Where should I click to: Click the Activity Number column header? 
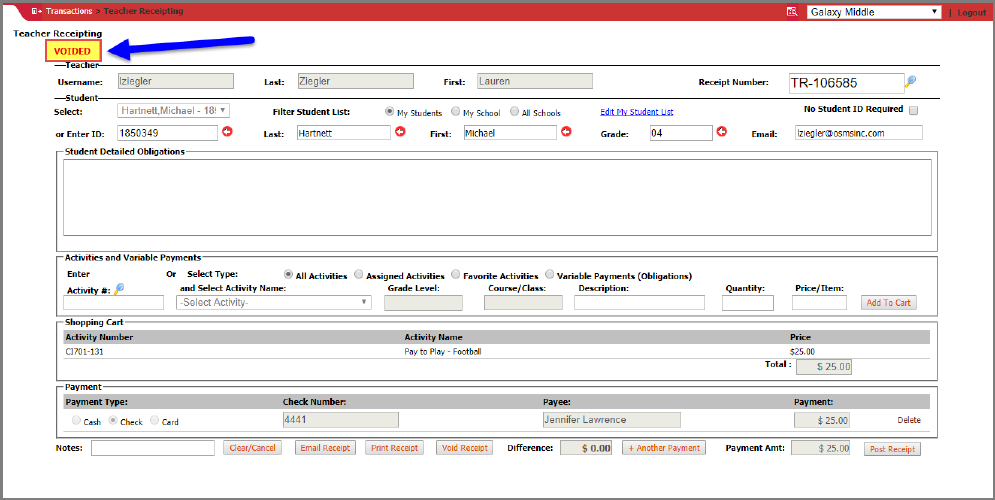(x=99, y=337)
